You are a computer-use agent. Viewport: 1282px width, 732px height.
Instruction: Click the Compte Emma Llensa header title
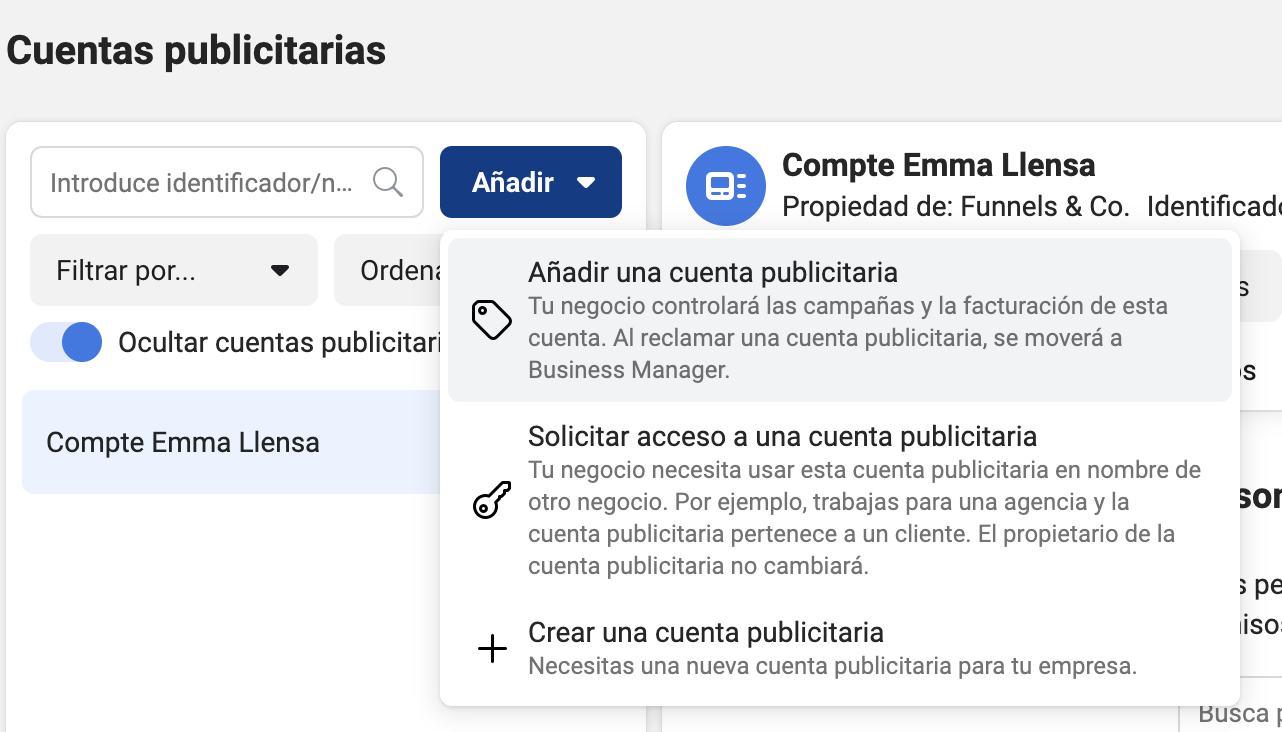(x=939, y=164)
